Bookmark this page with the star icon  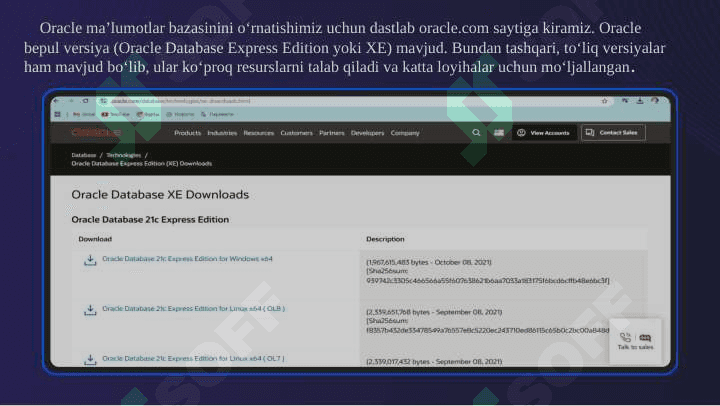pyautogui.click(x=605, y=101)
